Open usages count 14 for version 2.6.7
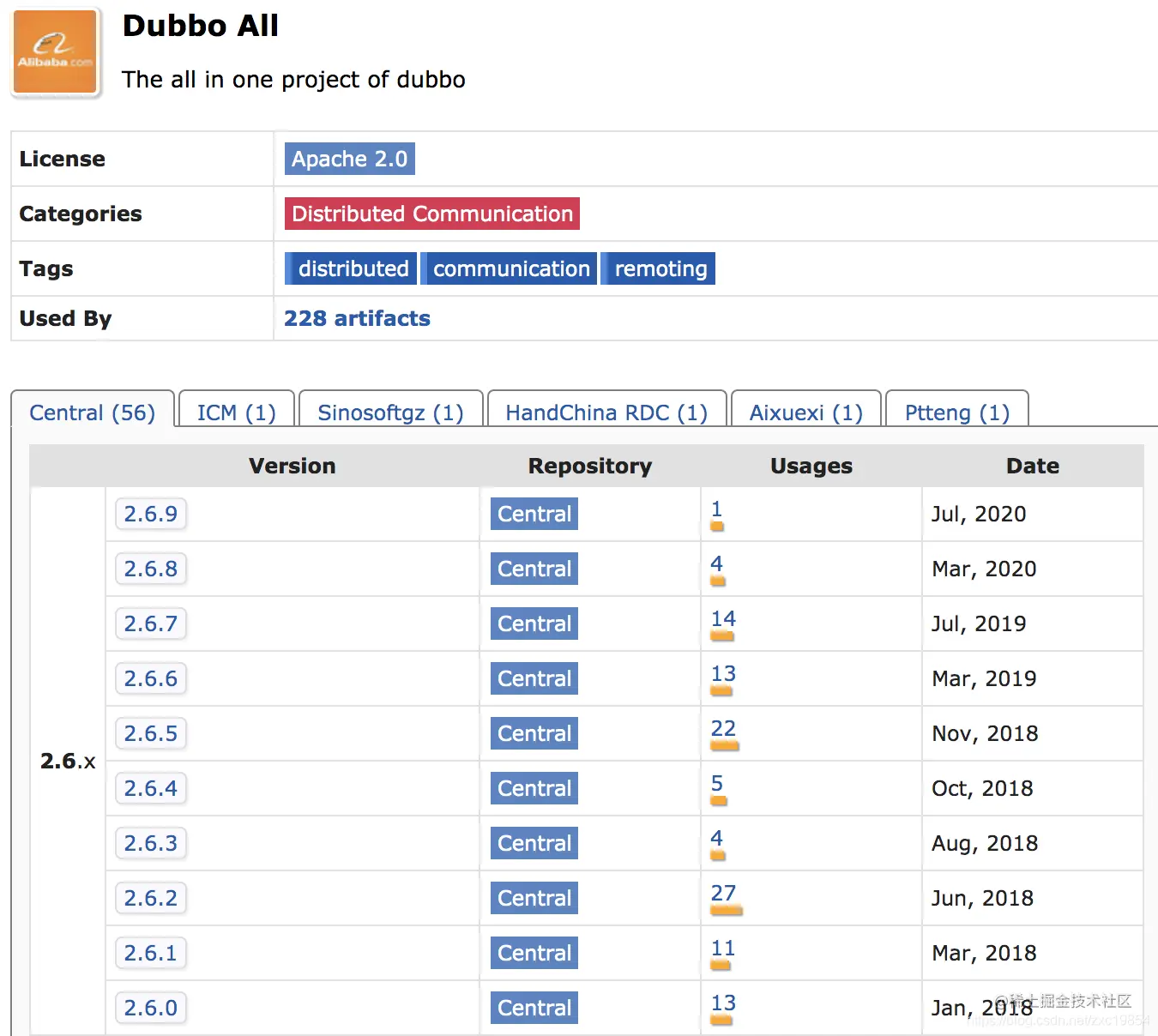The image size is (1158, 1036). click(x=723, y=619)
